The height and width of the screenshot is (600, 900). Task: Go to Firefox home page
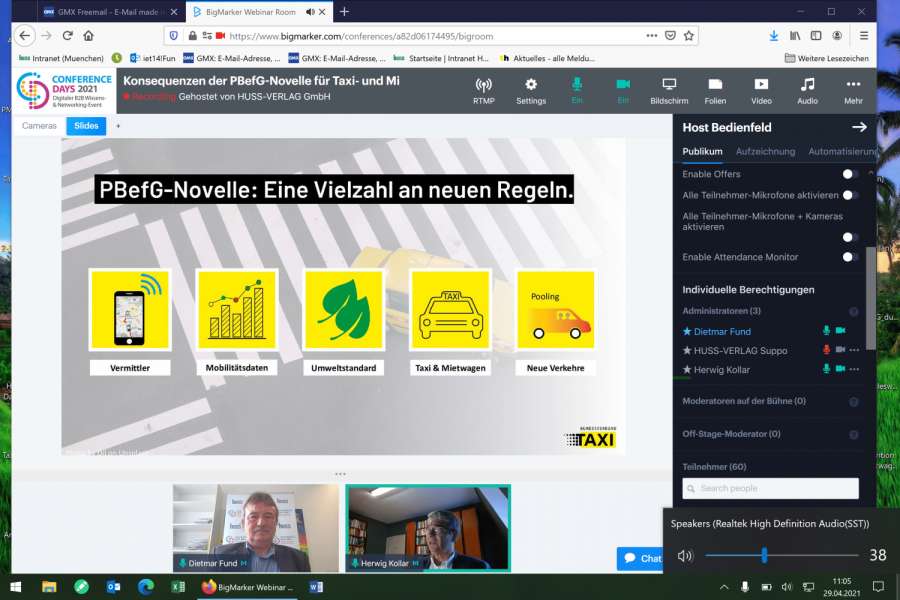88,36
